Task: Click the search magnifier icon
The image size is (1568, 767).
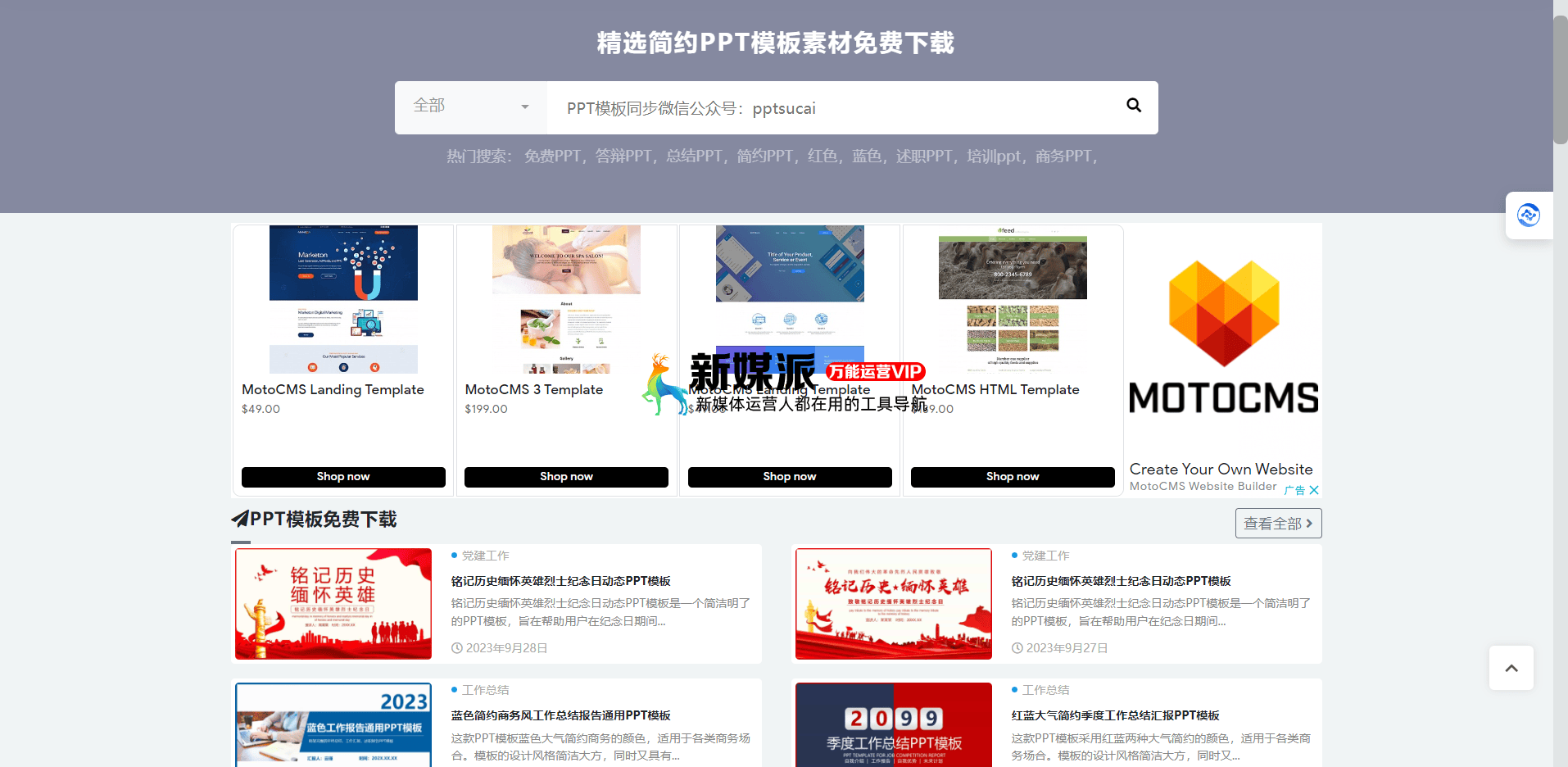Action: pos(1134,106)
